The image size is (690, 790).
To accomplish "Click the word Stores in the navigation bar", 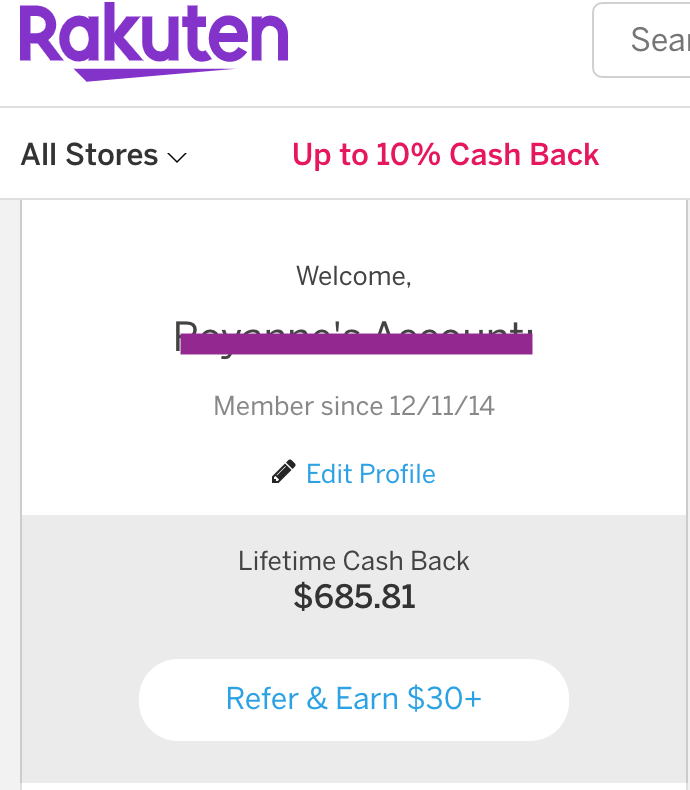I will (111, 155).
